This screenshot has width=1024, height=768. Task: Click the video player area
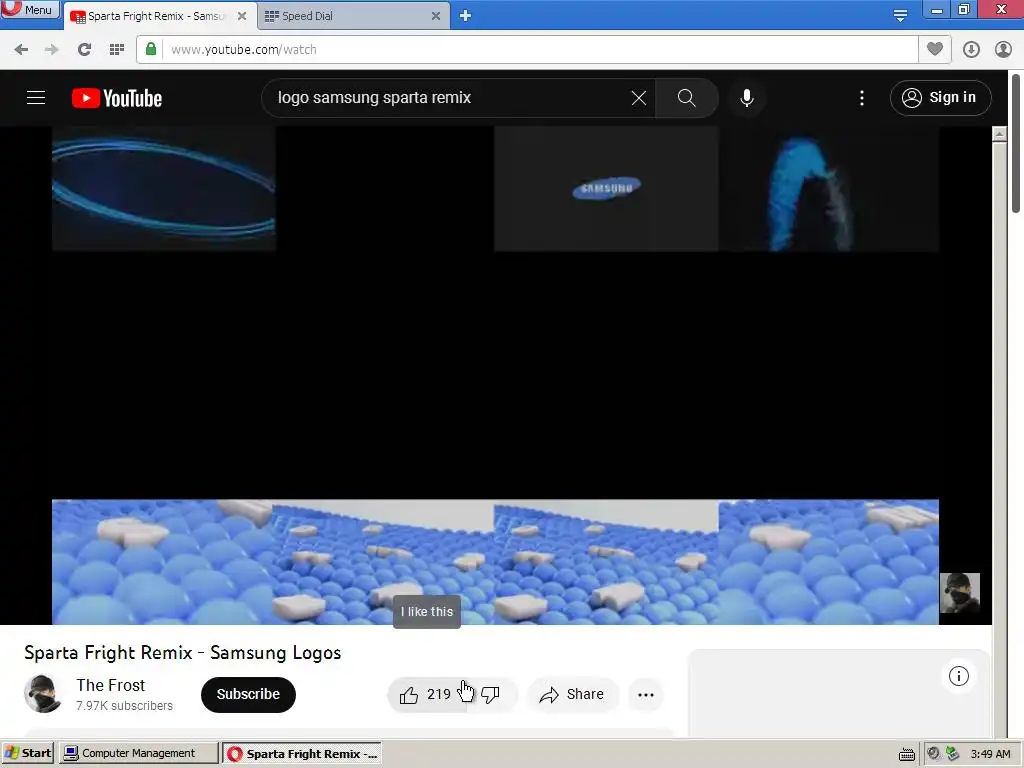[496, 376]
